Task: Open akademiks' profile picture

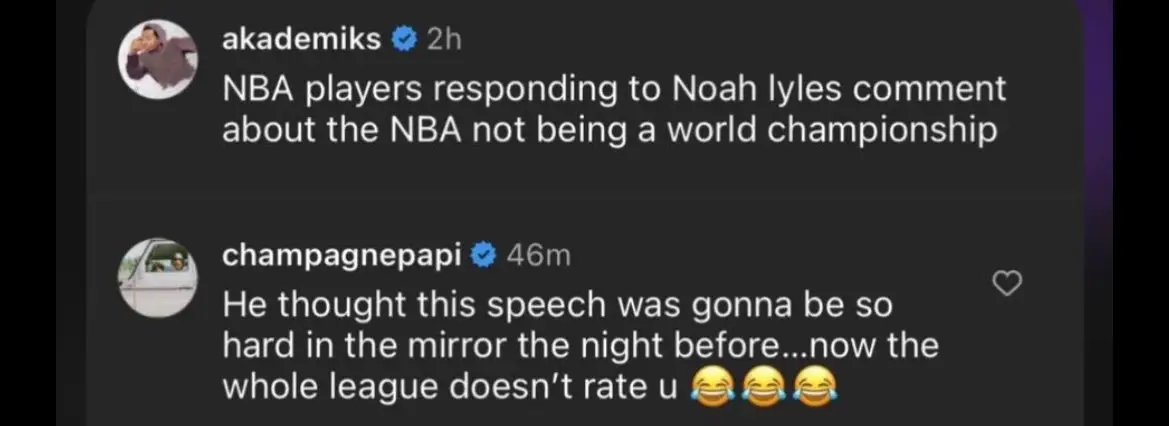Action: pos(157,58)
